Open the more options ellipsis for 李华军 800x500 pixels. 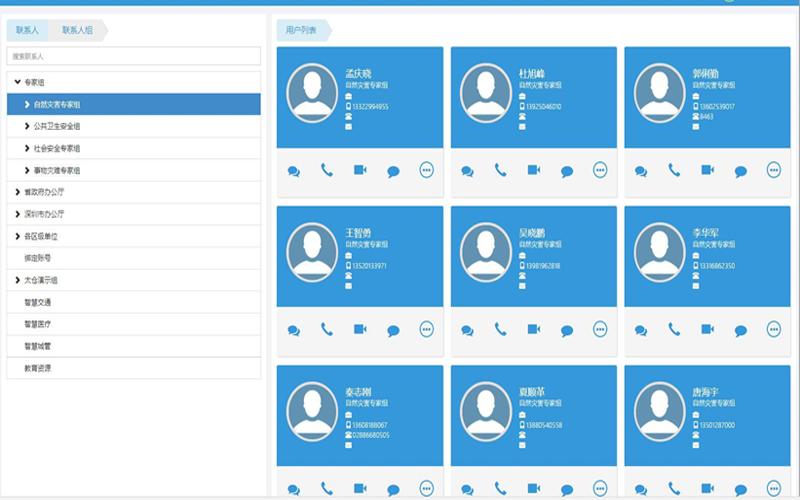tap(773, 329)
